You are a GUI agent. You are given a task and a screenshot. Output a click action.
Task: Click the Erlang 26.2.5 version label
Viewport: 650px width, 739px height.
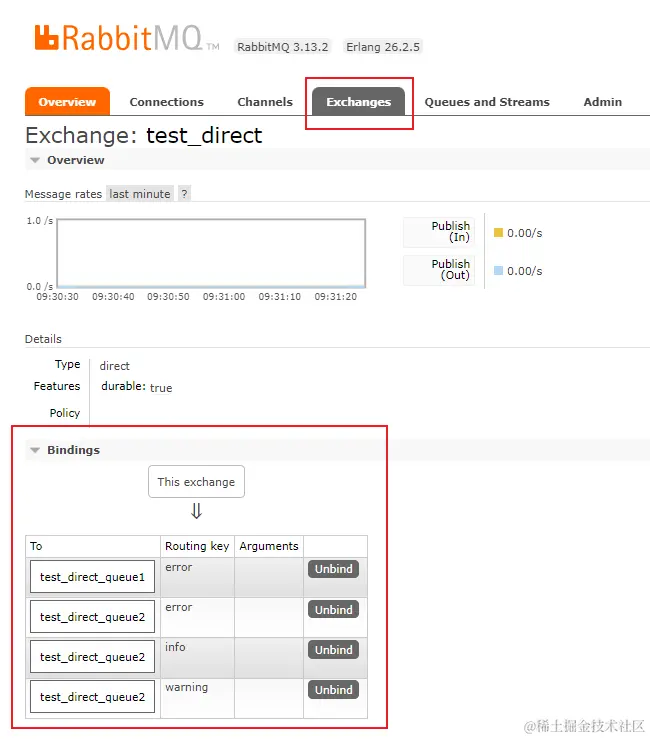(x=383, y=47)
